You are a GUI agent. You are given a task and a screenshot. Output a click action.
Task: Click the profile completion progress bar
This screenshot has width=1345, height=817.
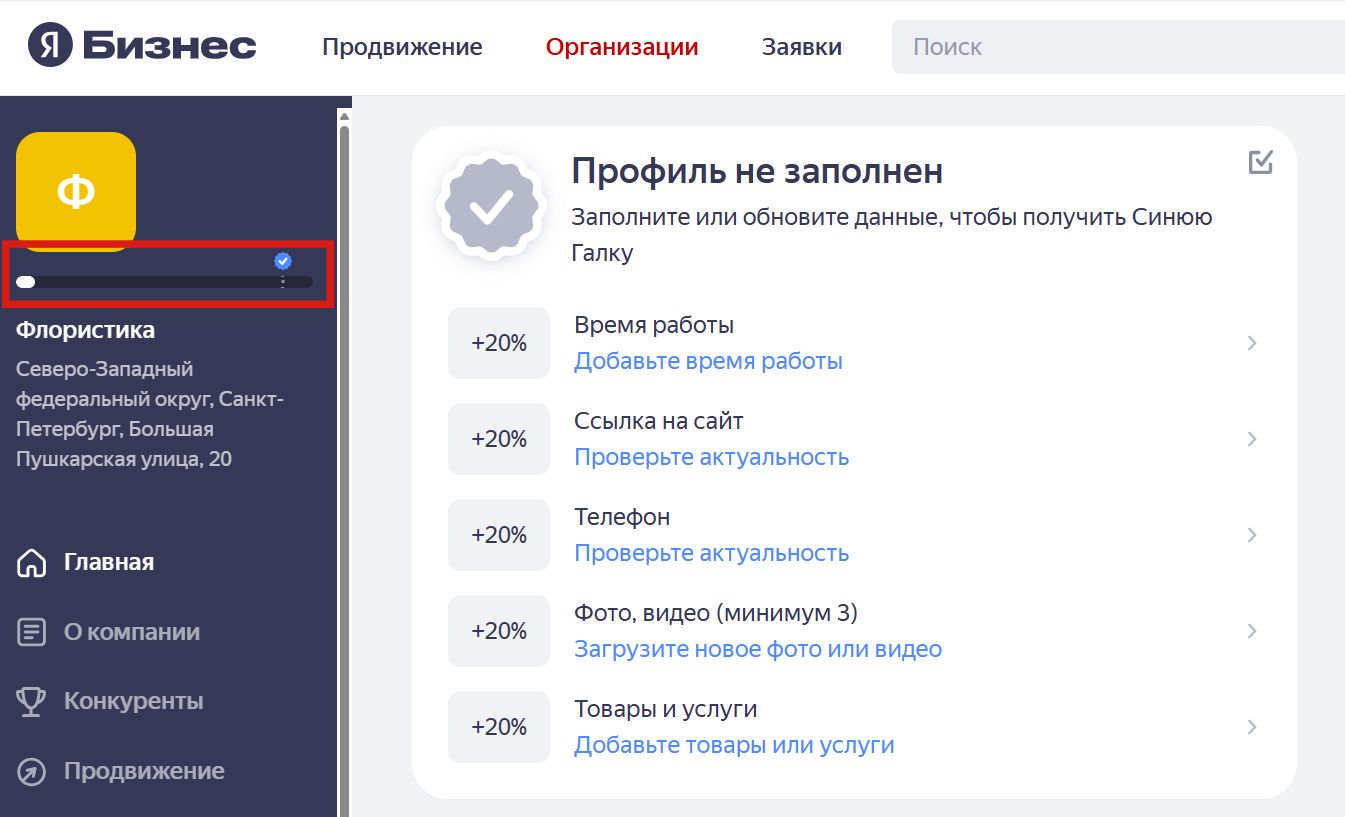click(x=164, y=282)
